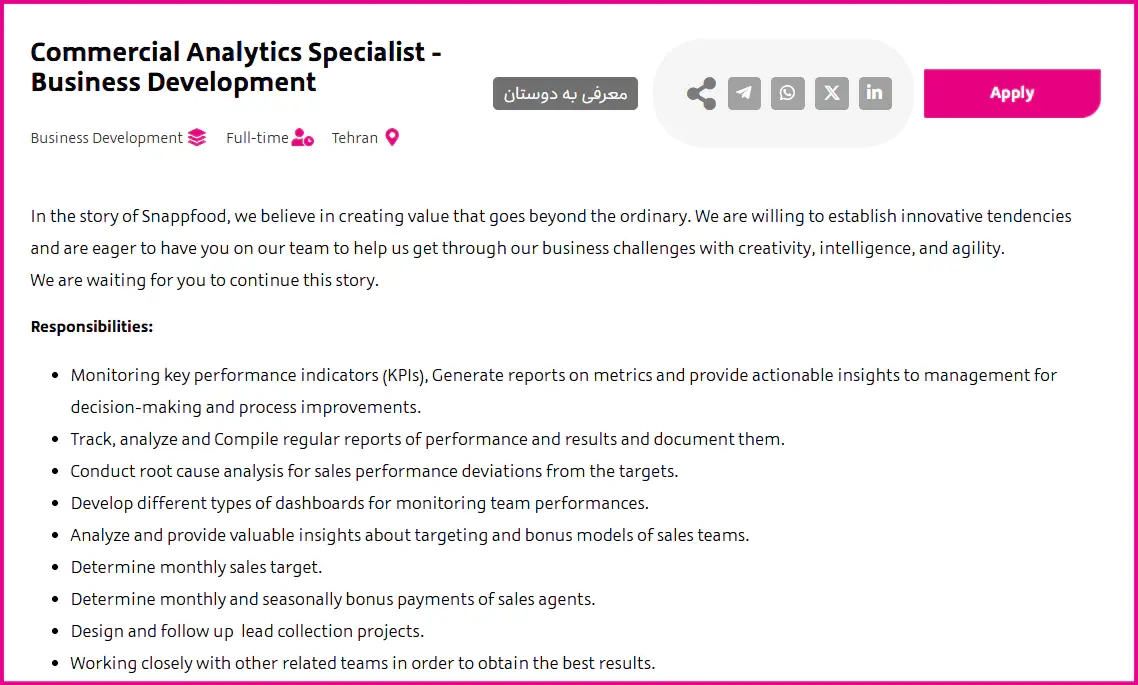Viewport: 1138px width, 685px height.
Task: Click the Responsibilities heading
Action: pyautogui.click(x=92, y=326)
